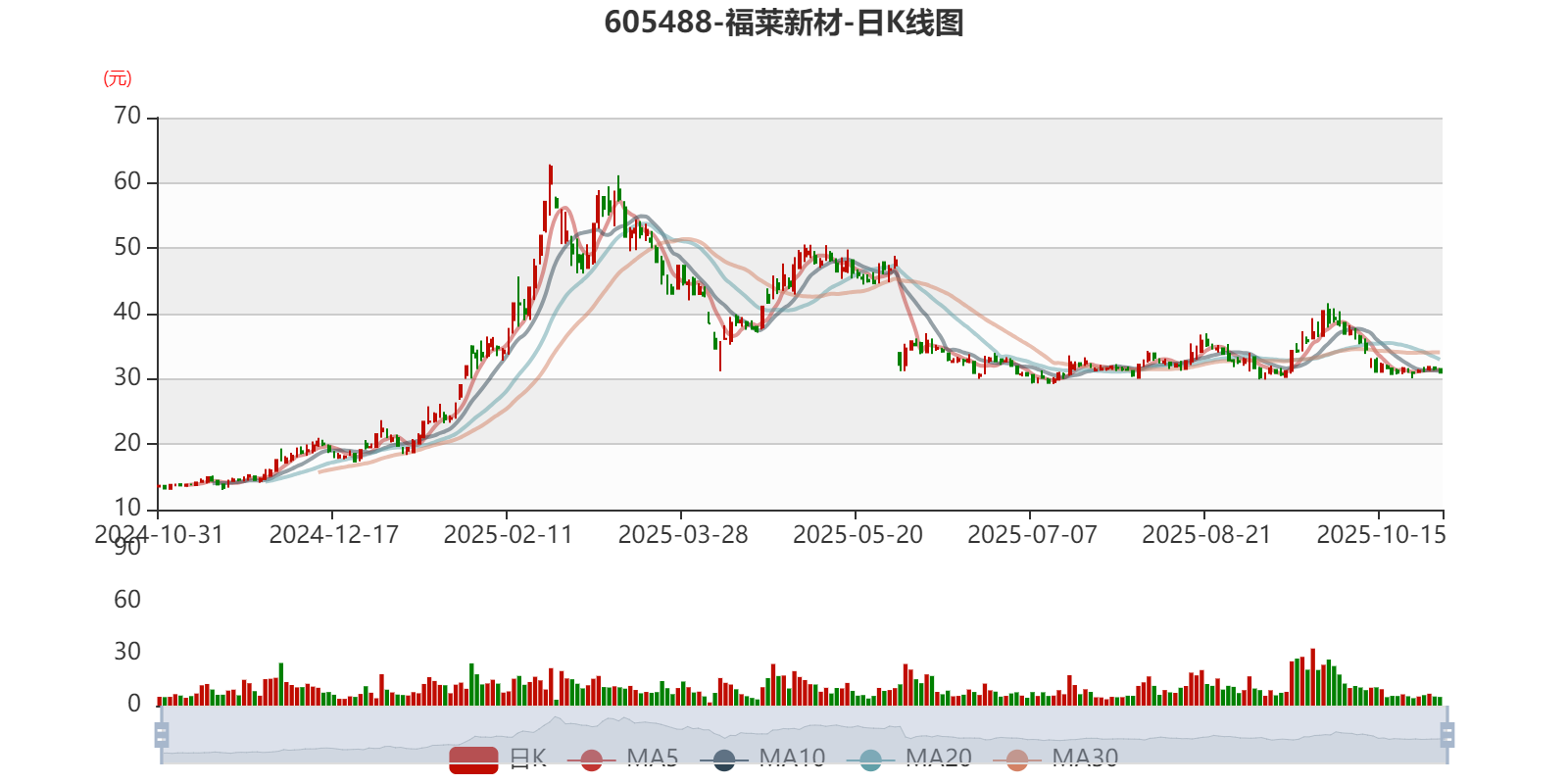Toggle MA20 legend entry
The image size is (1568, 784).
coord(909,759)
